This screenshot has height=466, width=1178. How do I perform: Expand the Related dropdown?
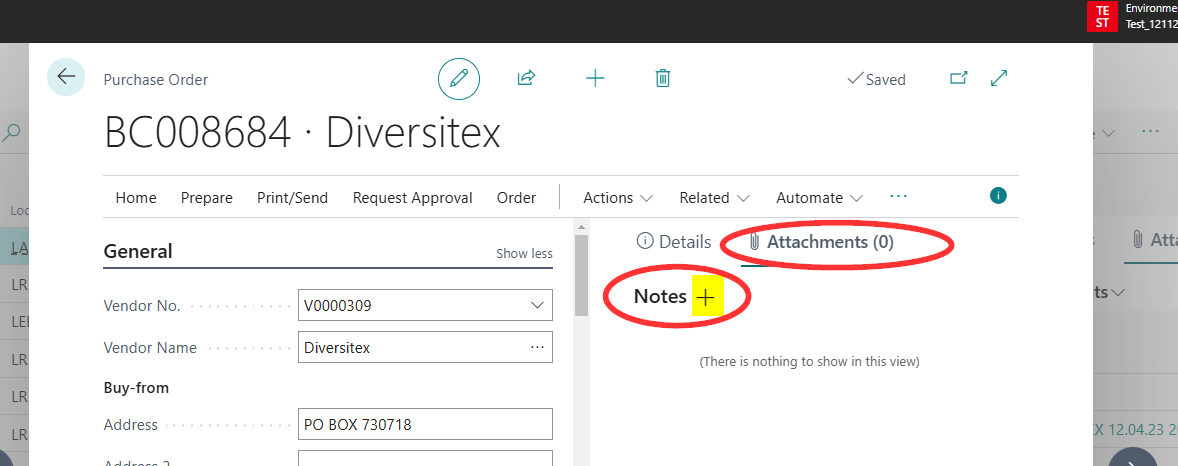coord(714,198)
